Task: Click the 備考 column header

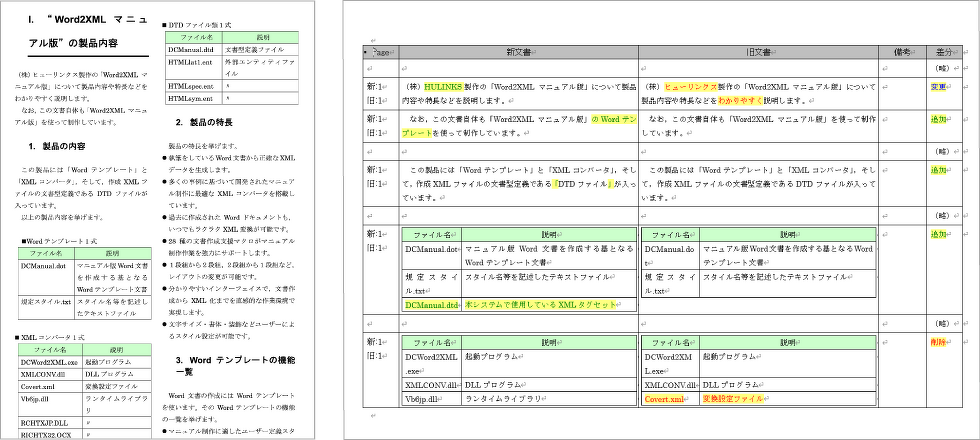Action: (902, 52)
